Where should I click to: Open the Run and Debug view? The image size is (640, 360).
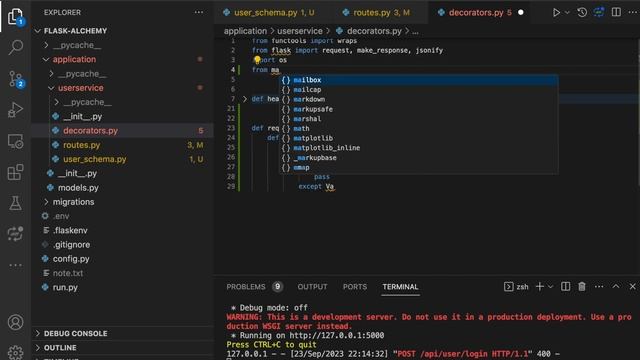16,110
